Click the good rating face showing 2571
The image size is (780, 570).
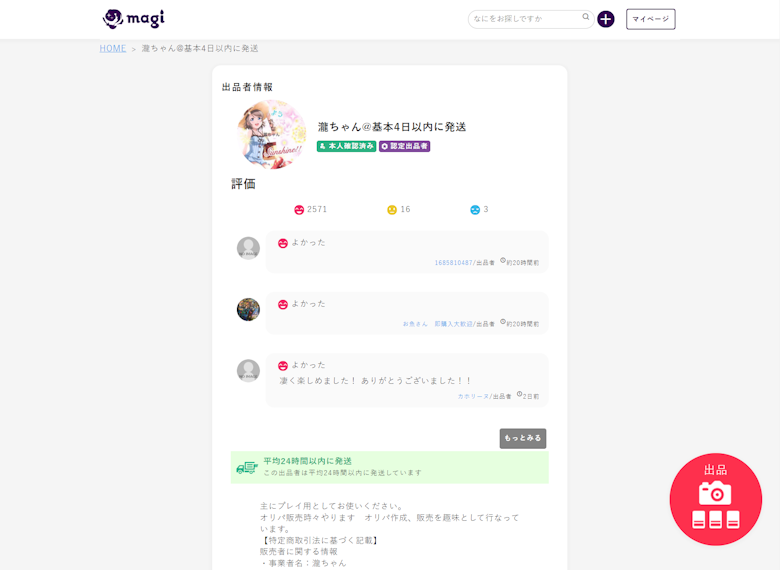click(x=299, y=210)
